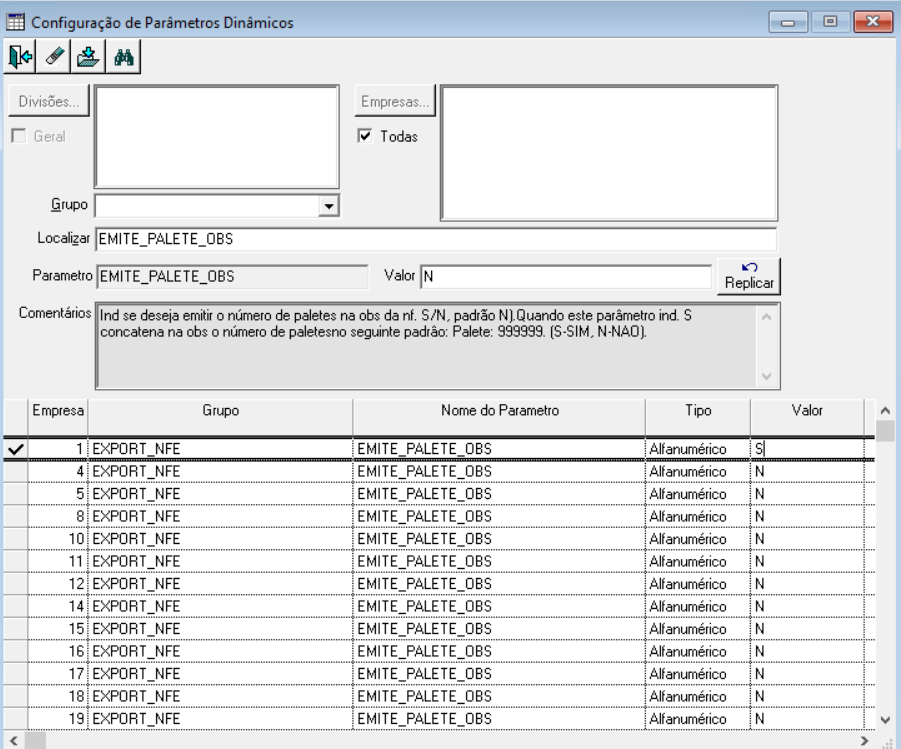The height and width of the screenshot is (749, 901).
Task: Click the Valor cell S for Empresa 1
Action: click(x=807, y=449)
